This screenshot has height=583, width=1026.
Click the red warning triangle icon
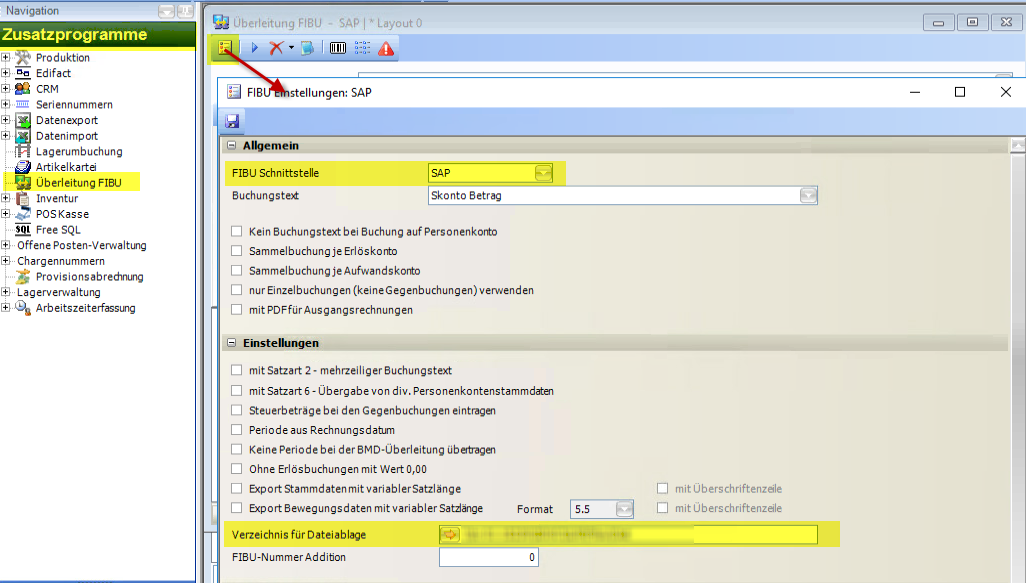(x=386, y=48)
